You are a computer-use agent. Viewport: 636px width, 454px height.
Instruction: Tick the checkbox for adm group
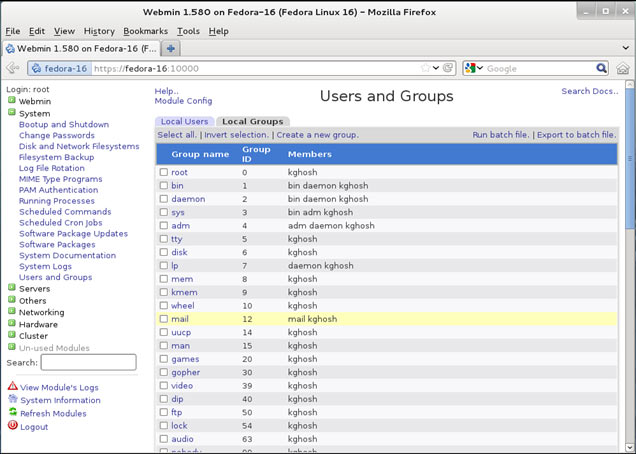click(x=163, y=225)
